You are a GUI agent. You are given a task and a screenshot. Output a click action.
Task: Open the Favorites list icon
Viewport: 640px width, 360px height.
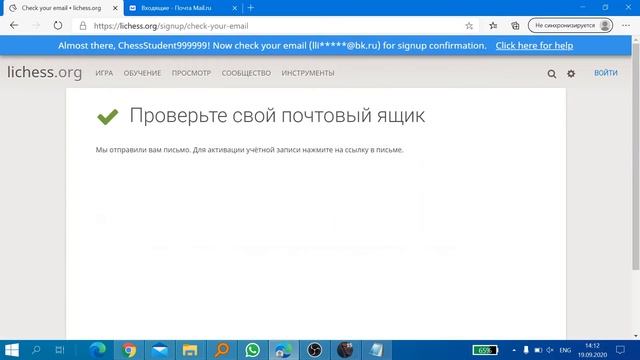(x=493, y=25)
